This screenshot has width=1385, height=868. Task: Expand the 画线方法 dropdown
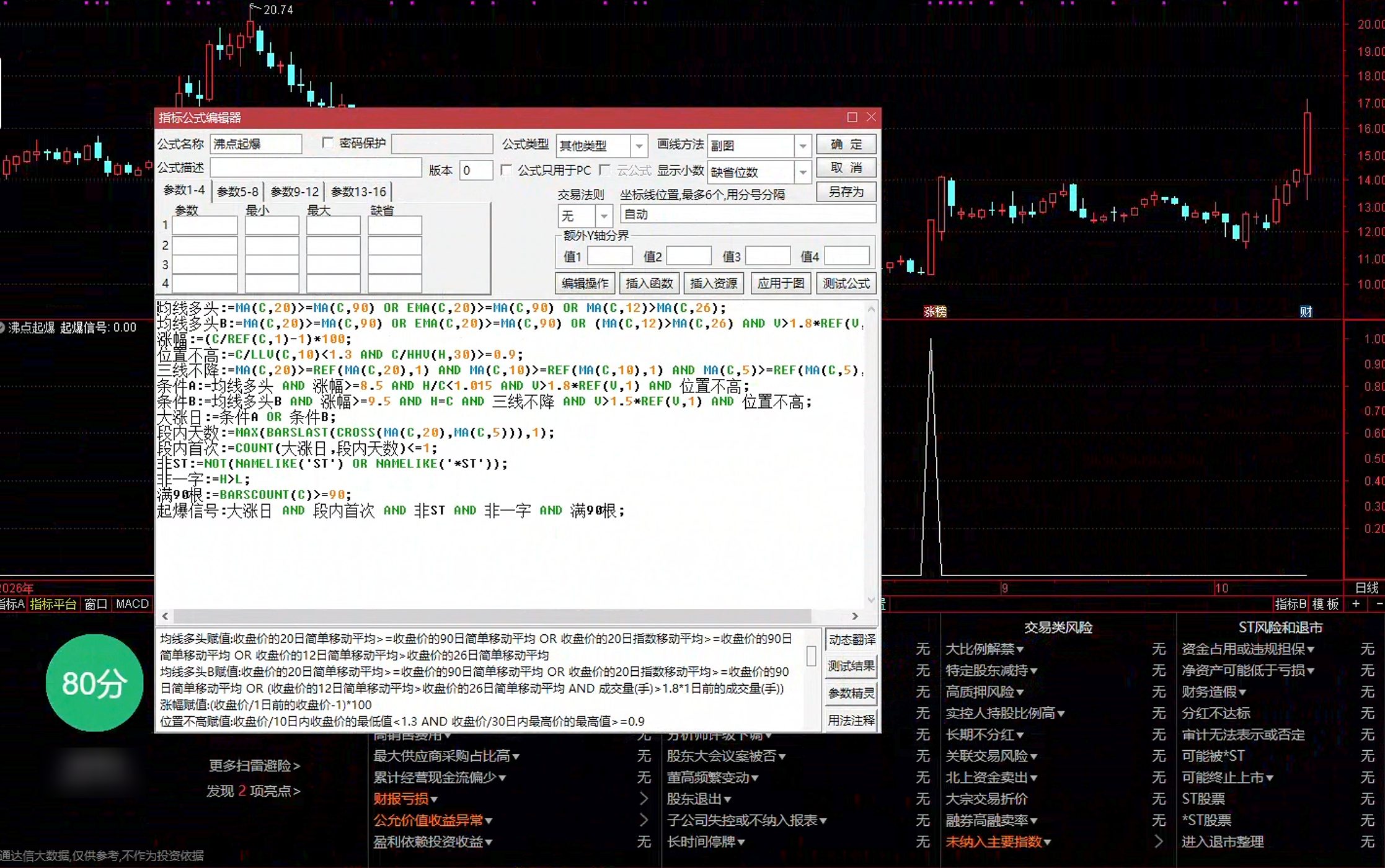point(802,146)
